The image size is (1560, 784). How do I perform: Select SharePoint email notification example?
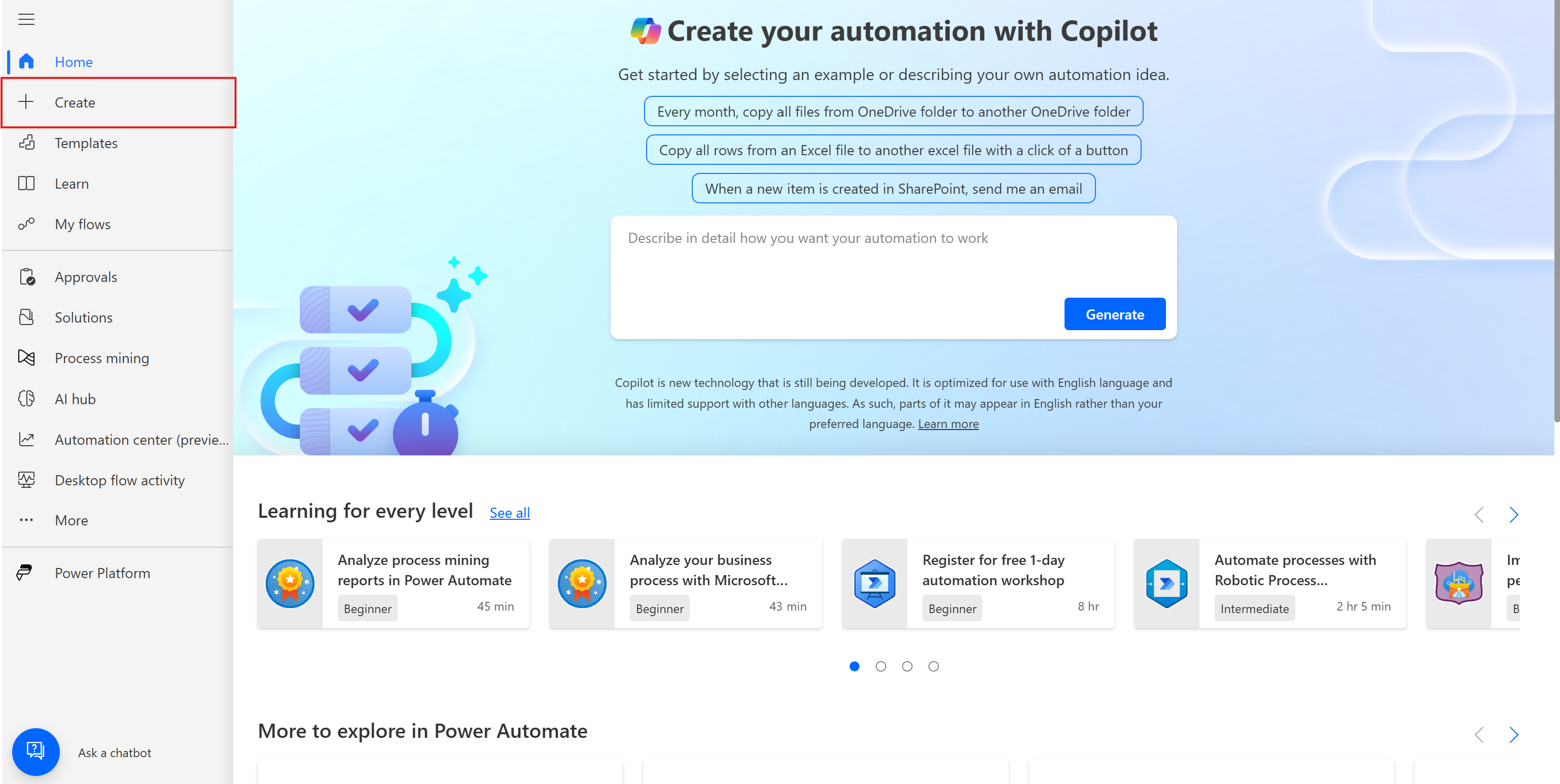pyautogui.click(x=893, y=188)
